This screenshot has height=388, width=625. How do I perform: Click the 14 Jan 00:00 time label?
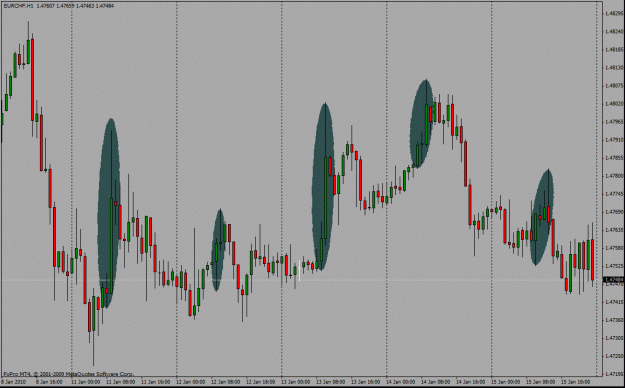coord(401,382)
